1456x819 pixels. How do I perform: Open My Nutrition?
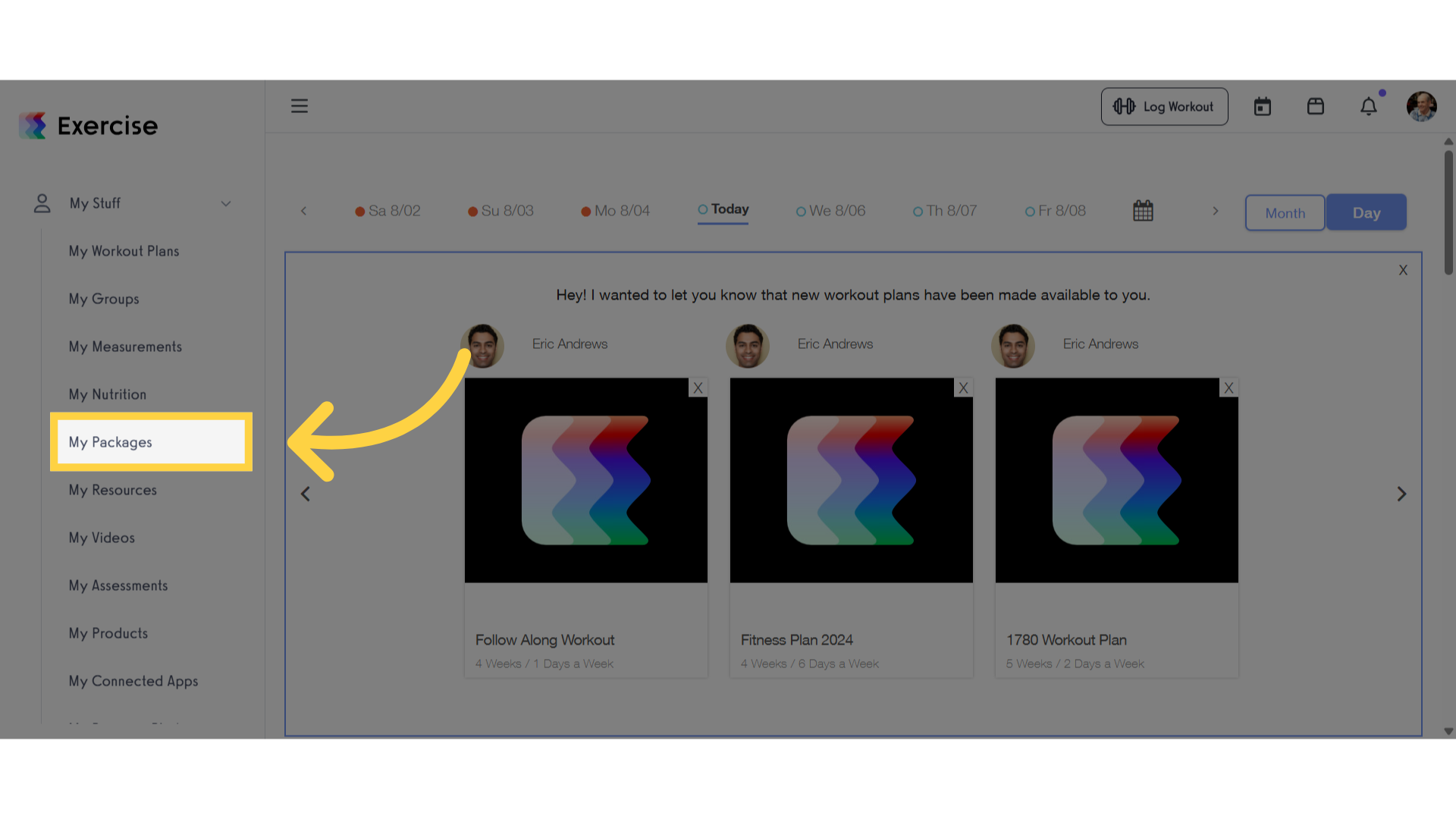[x=108, y=394]
